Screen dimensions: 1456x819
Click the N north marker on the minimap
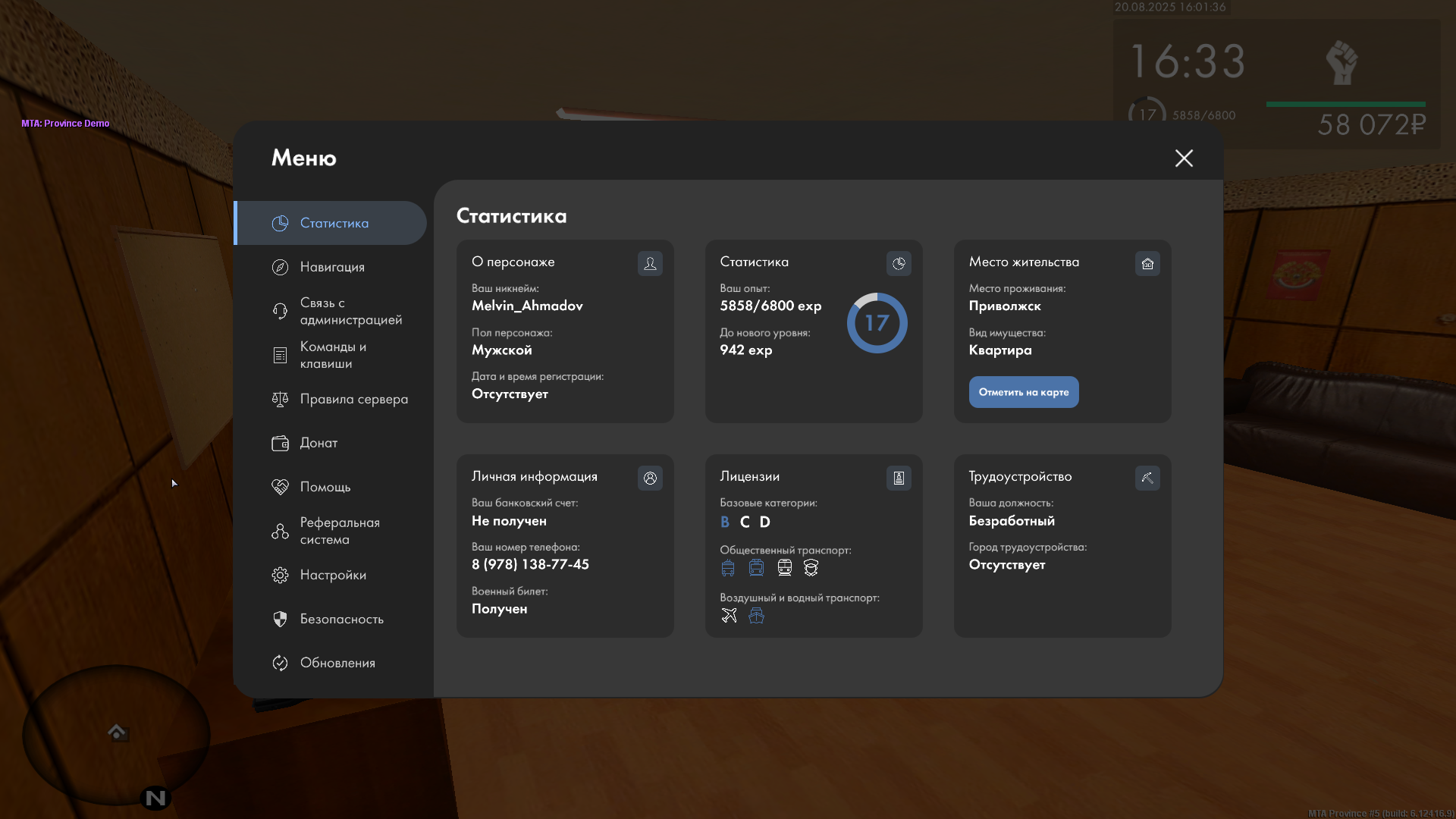pyautogui.click(x=155, y=798)
